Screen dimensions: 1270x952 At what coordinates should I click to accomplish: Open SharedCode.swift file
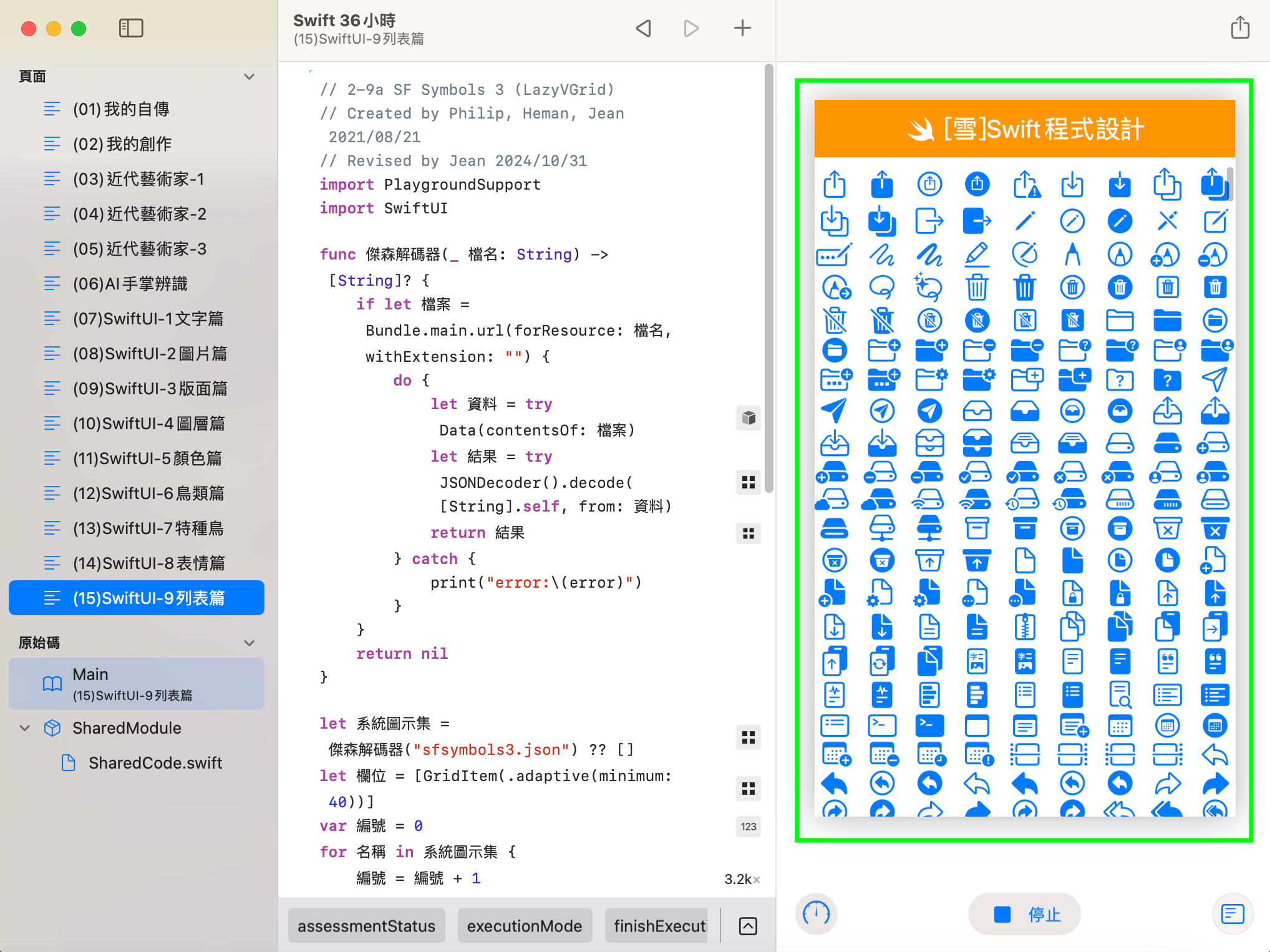(x=155, y=763)
